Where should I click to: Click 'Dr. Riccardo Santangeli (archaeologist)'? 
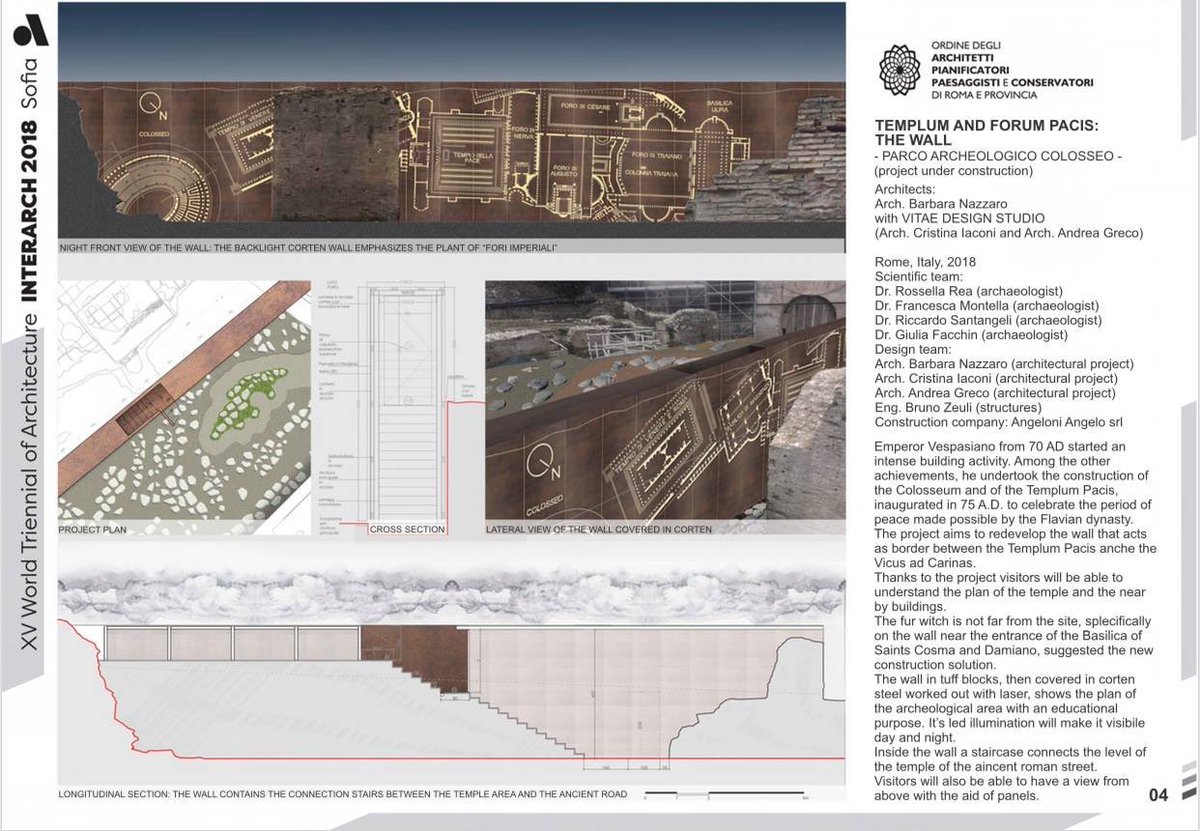(988, 320)
